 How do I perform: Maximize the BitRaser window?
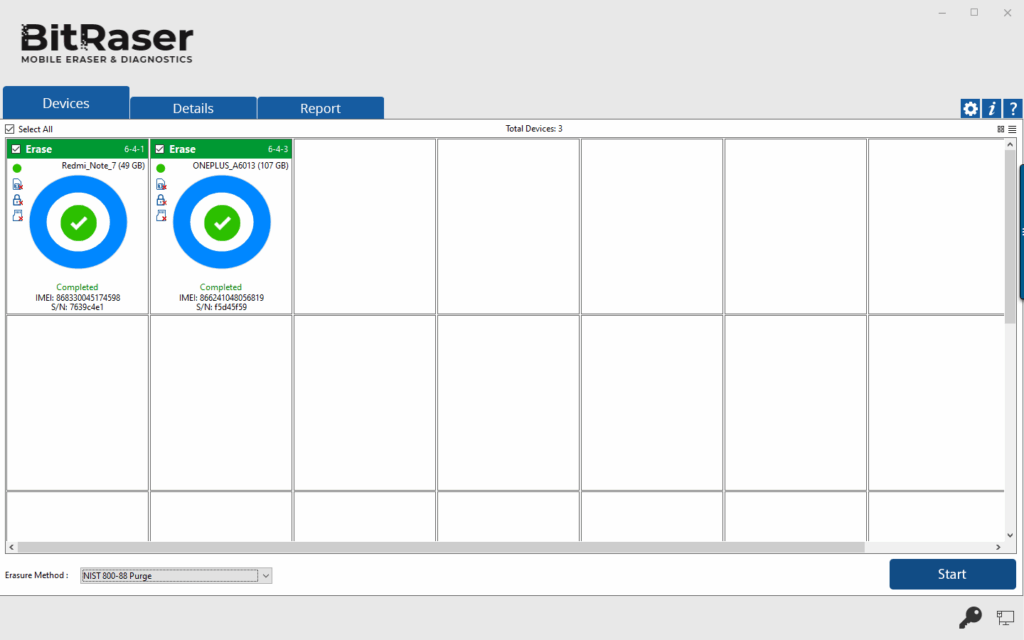[x=974, y=12]
